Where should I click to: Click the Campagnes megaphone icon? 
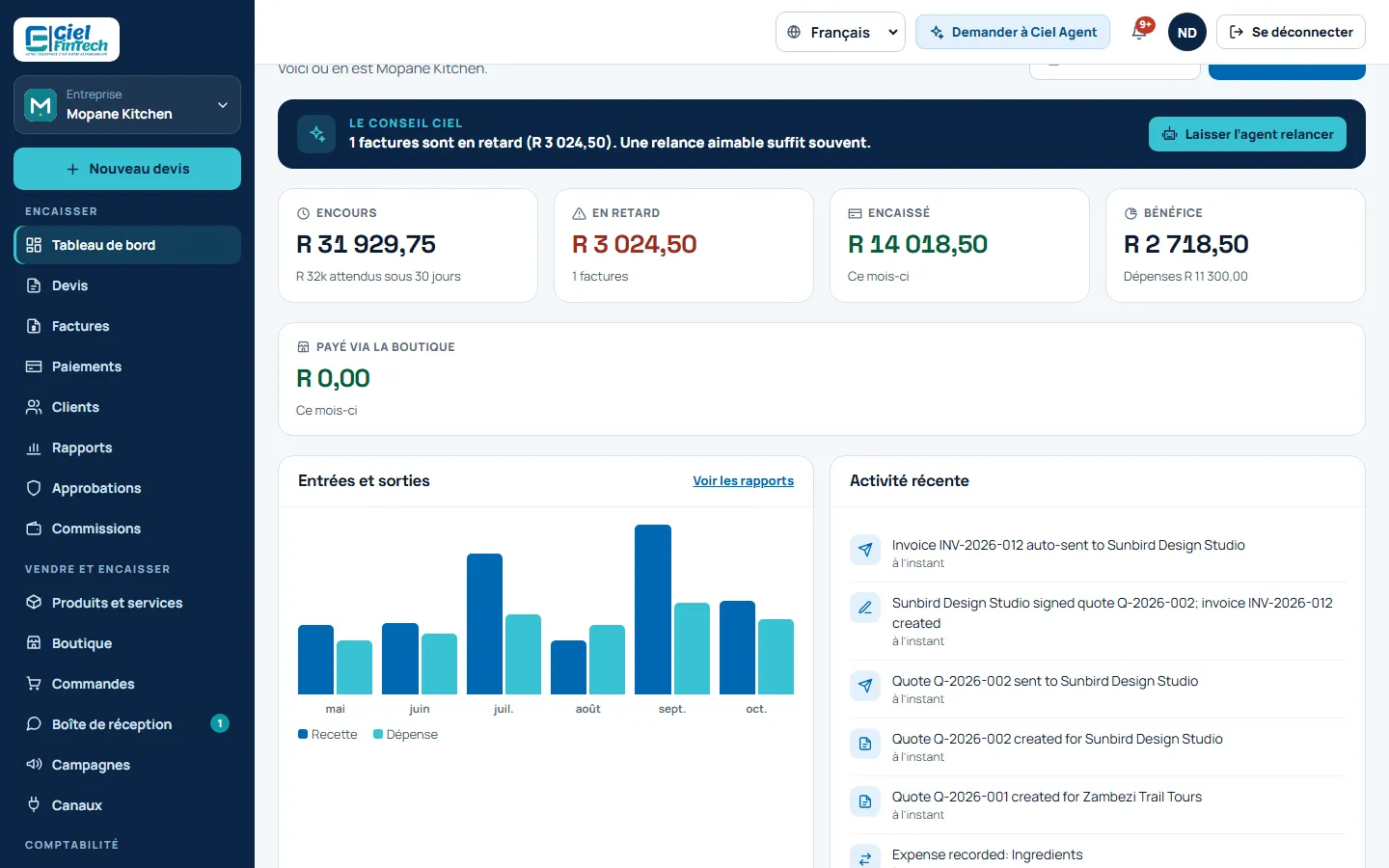(x=34, y=765)
